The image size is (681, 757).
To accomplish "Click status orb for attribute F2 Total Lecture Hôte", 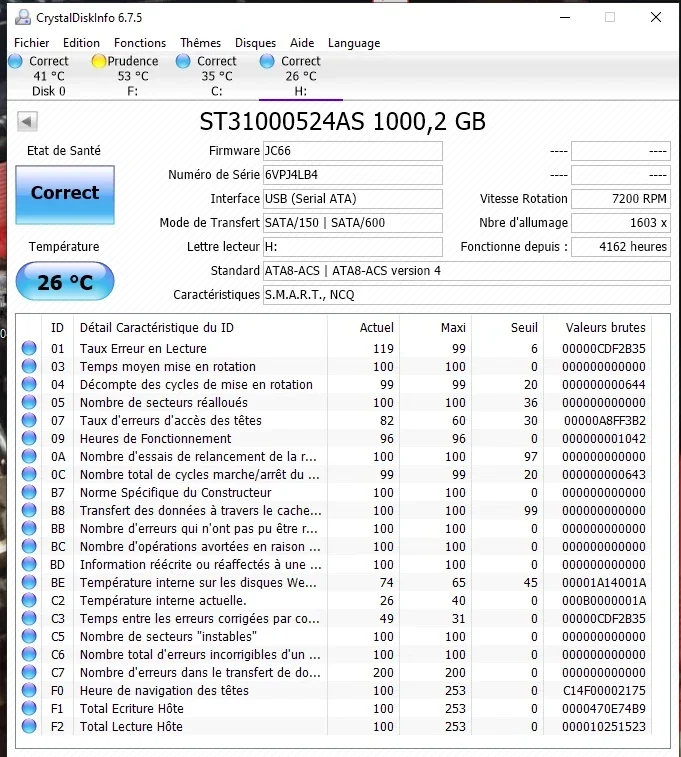I will click(x=29, y=727).
